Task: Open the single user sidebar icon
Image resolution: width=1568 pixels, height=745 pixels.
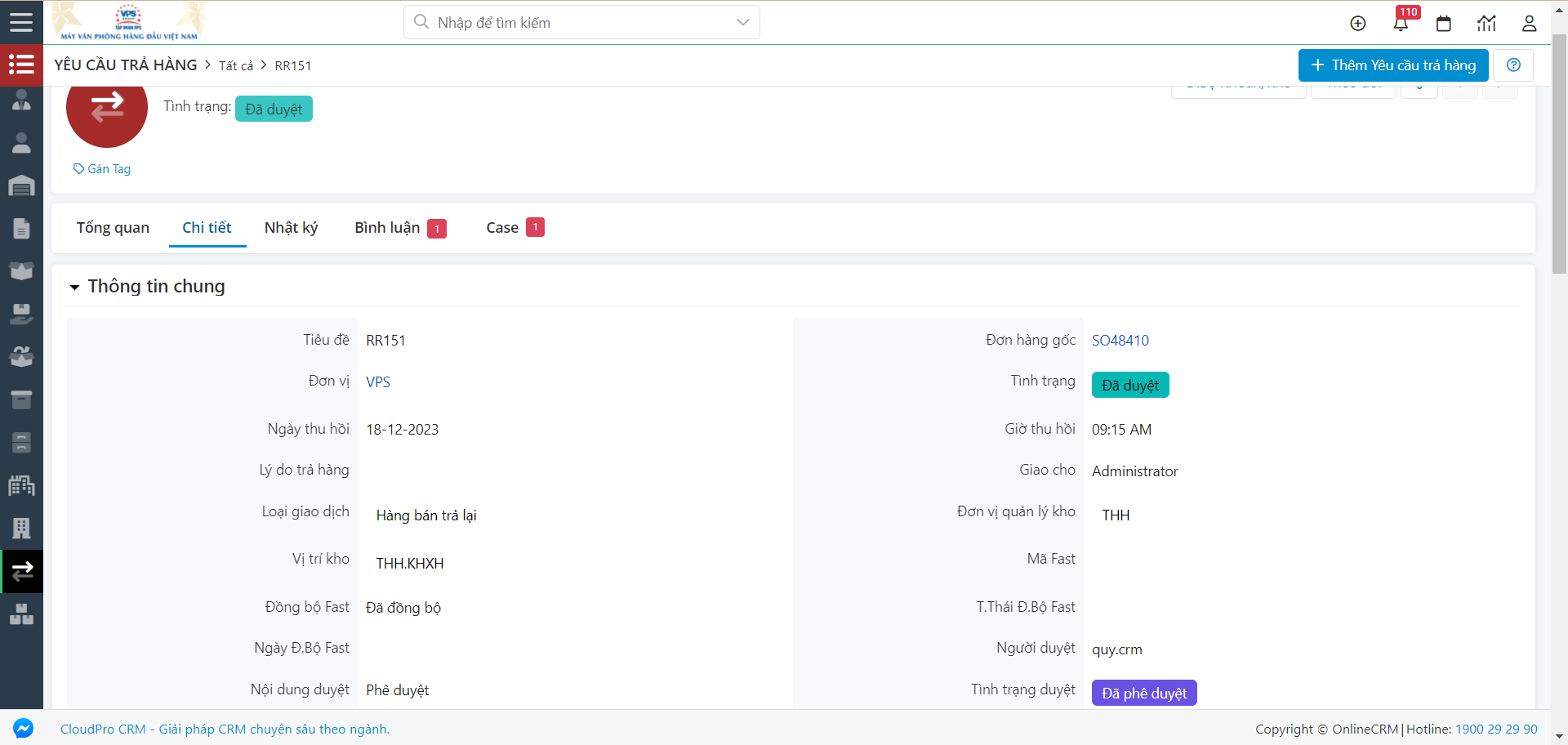Action: click(21, 143)
